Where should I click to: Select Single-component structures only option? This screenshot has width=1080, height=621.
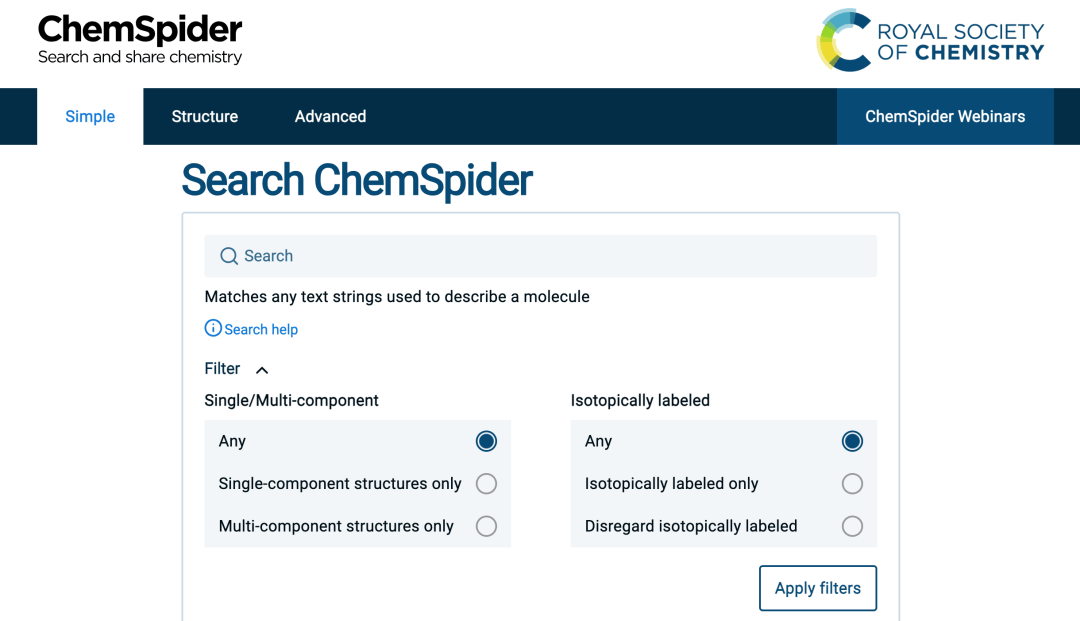tap(486, 484)
